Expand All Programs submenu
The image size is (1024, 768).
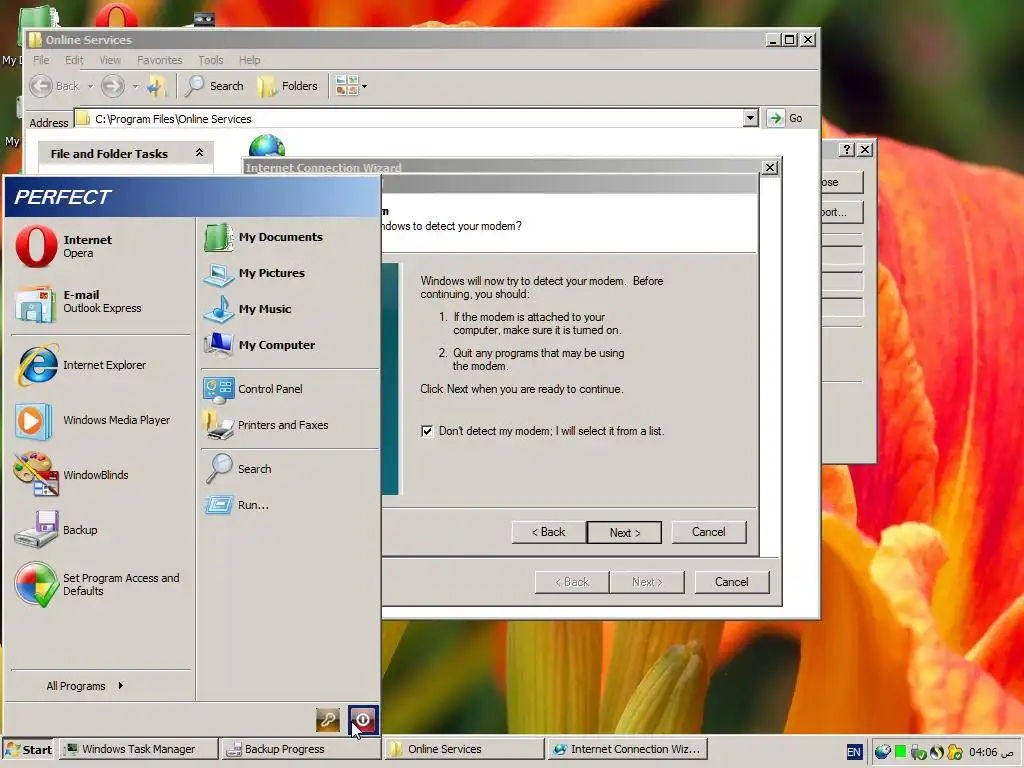click(85, 686)
